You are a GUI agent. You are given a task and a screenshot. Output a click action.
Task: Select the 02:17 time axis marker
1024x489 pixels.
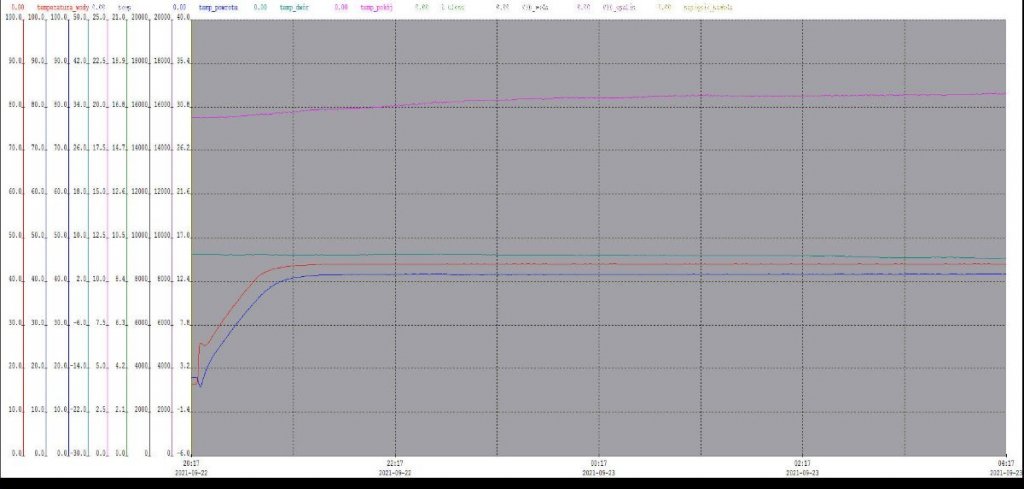(x=802, y=463)
